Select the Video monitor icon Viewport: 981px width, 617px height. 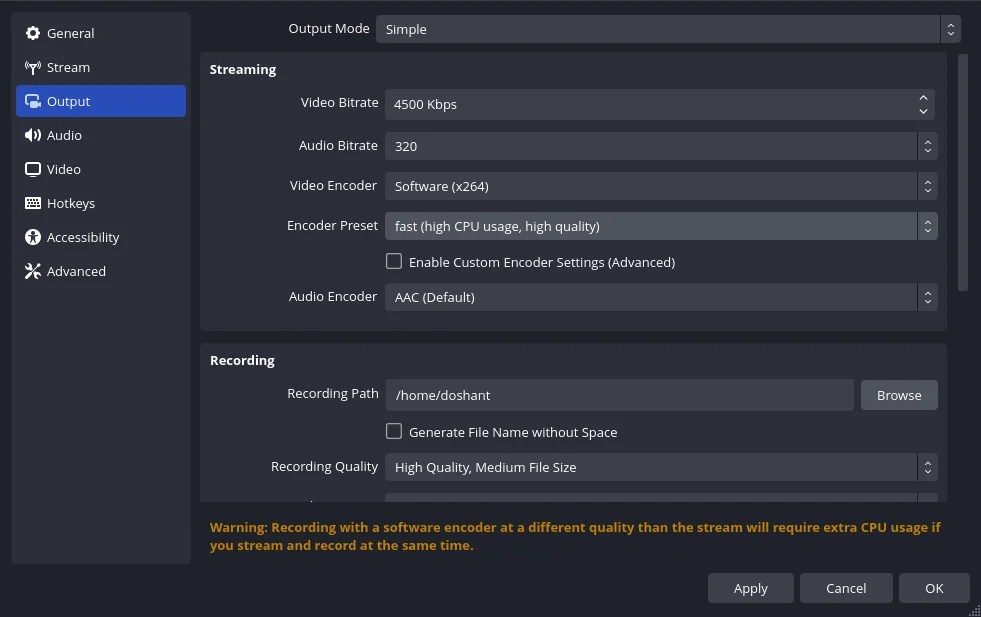33,169
